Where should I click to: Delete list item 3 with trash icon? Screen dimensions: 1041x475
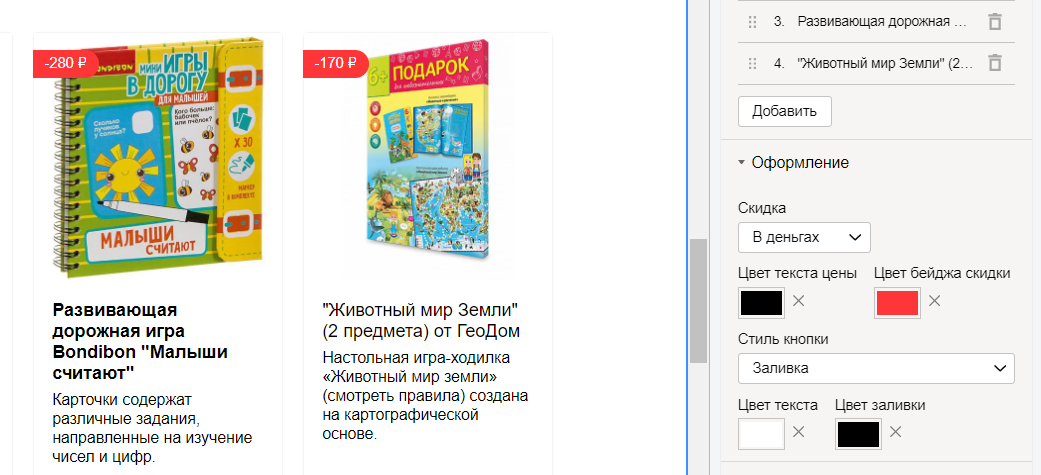[994, 22]
